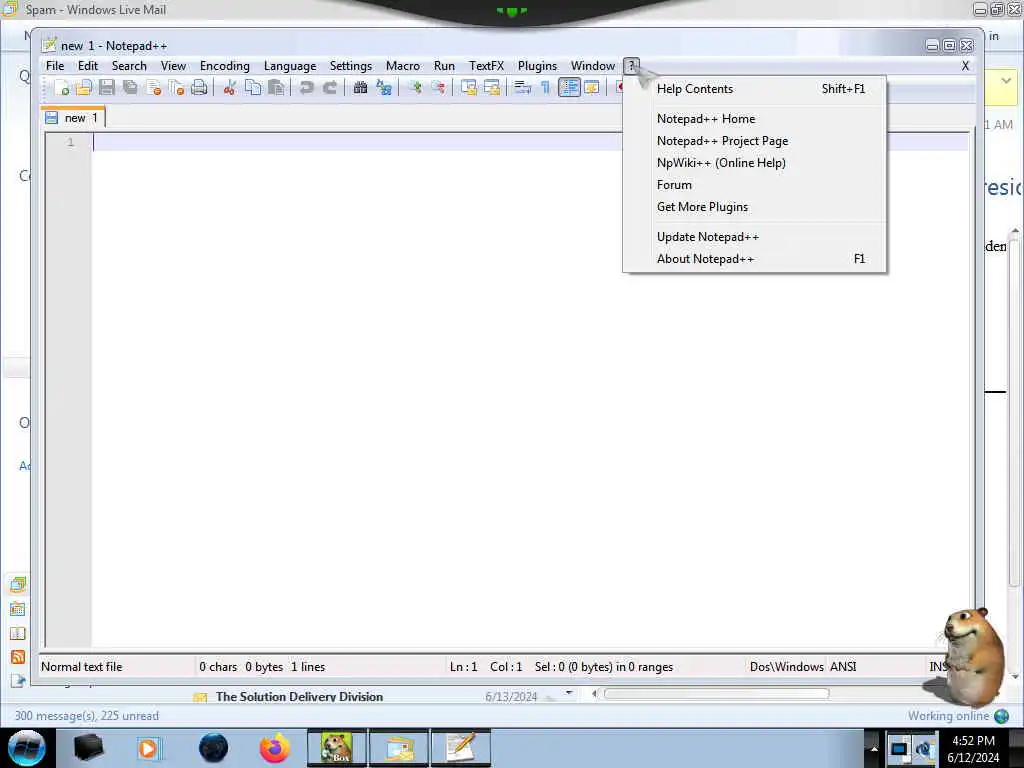Open Calendar icon in Live Mail sidebar

18,609
